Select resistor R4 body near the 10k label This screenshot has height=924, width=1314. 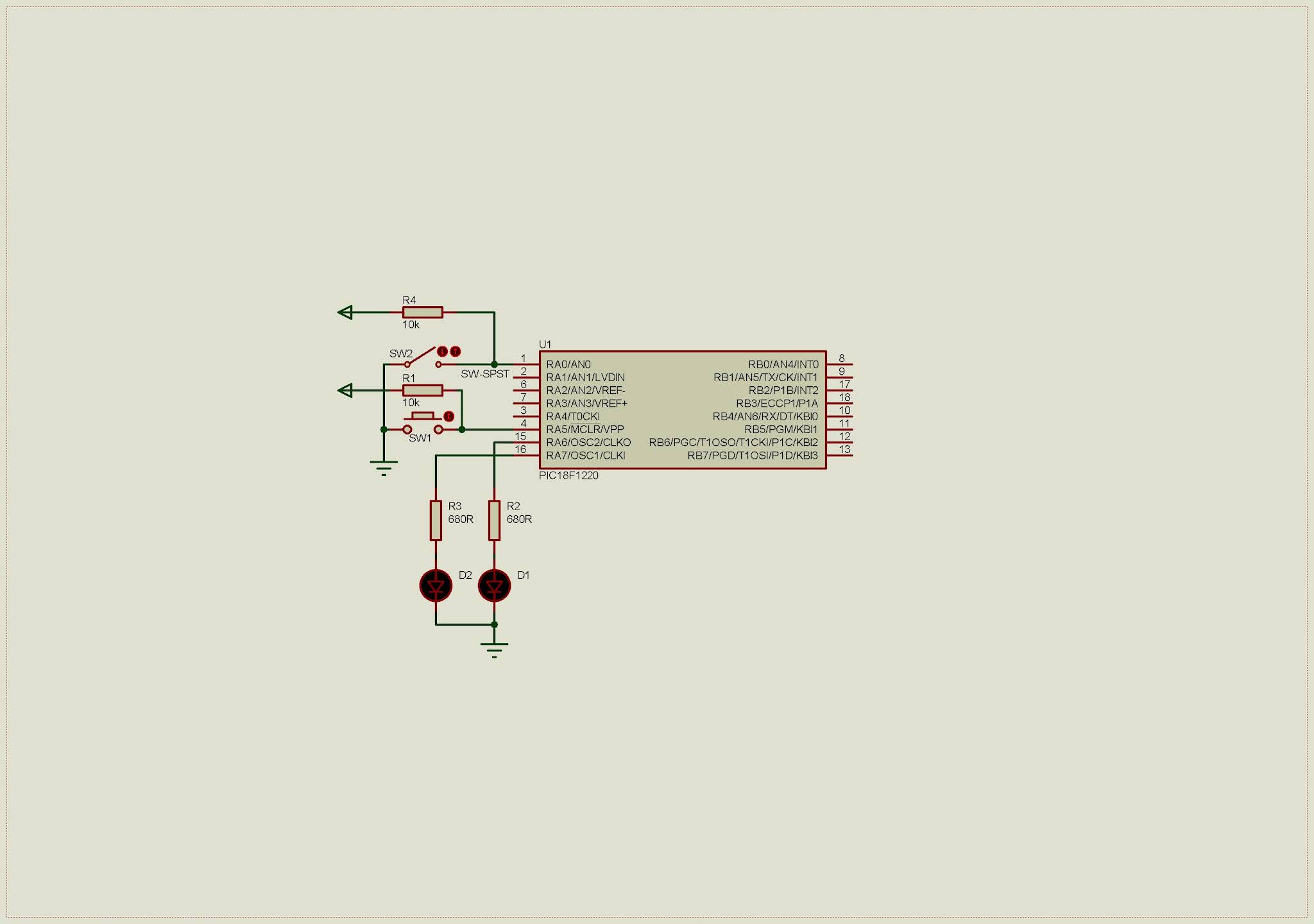coord(422,312)
